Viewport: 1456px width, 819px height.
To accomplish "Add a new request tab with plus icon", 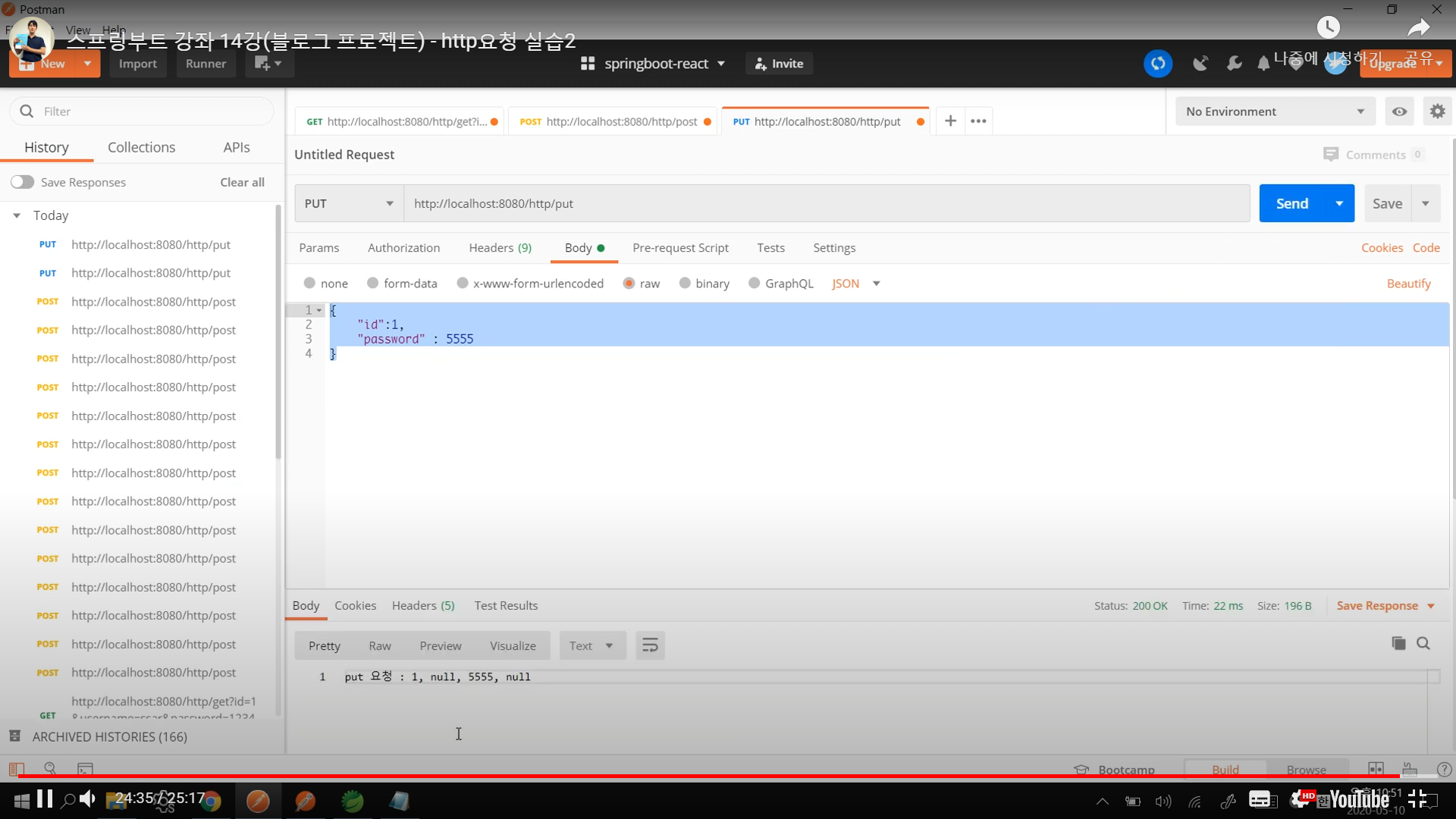I will pyautogui.click(x=950, y=121).
